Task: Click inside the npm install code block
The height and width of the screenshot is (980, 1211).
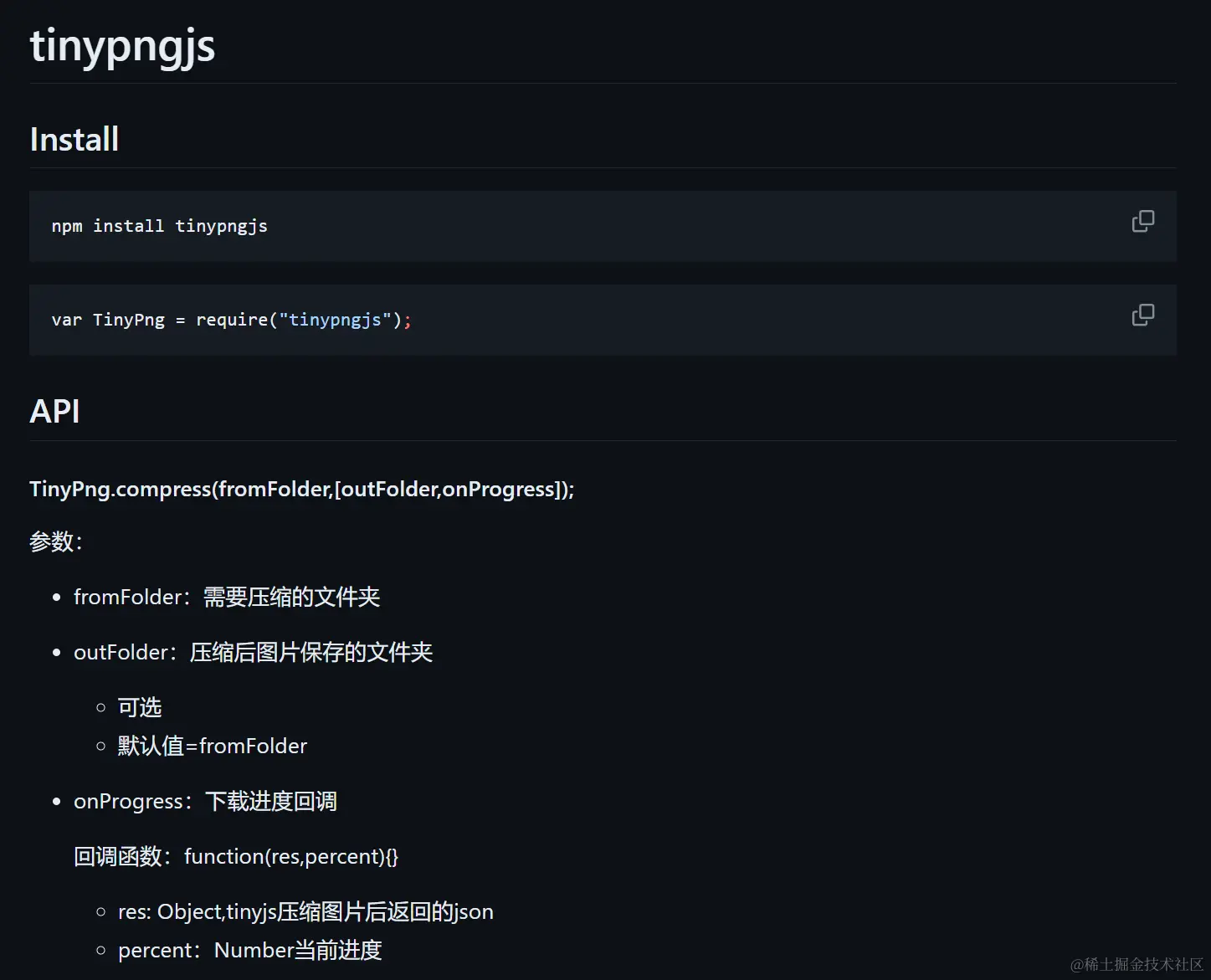Action: coord(603,226)
